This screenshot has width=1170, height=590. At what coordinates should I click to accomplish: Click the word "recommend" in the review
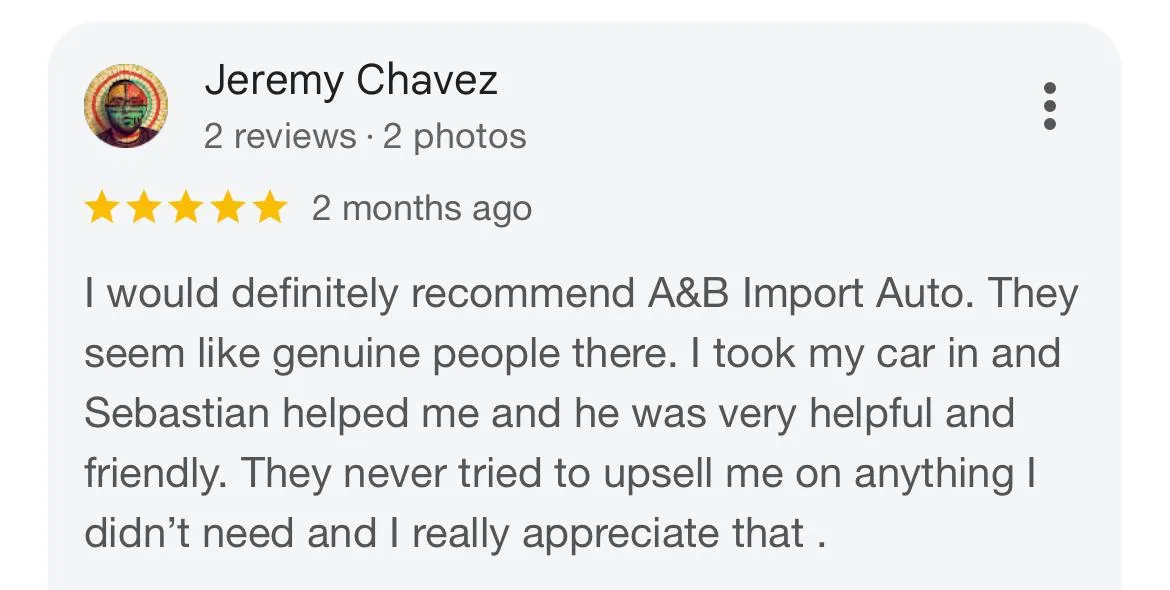(x=522, y=294)
